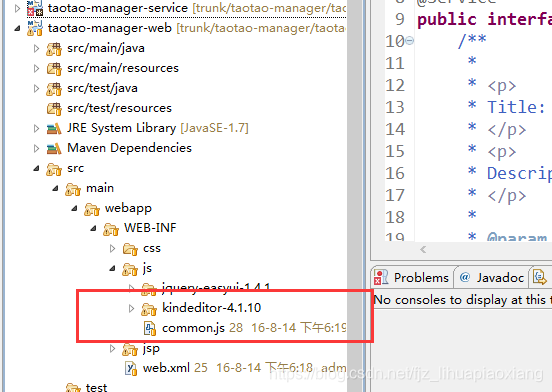Select the kindeditor-4.1.10 folder label
The image size is (552, 392).
[x=212, y=309]
